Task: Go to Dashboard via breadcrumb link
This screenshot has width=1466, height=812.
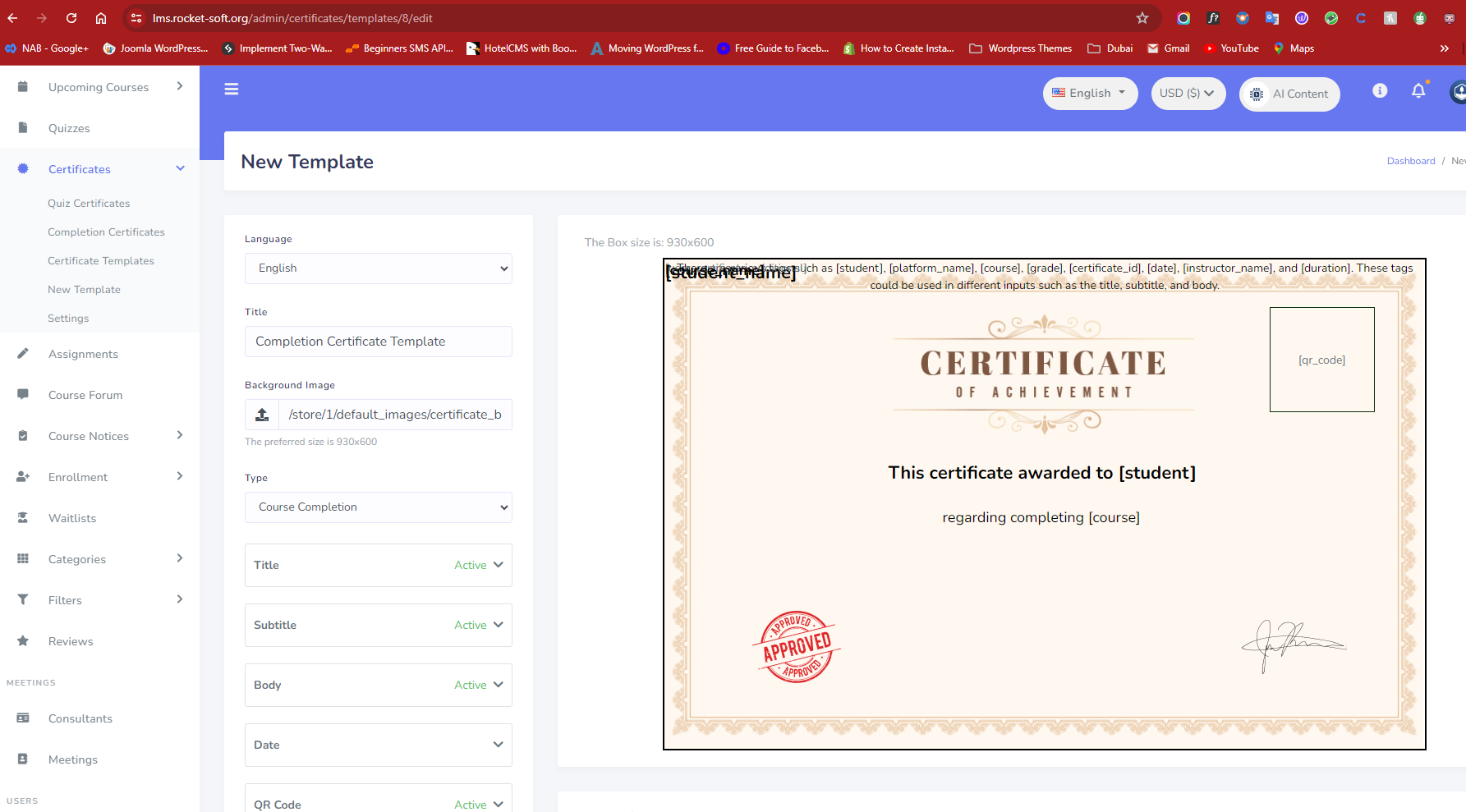Action: (x=1411, y=161)
